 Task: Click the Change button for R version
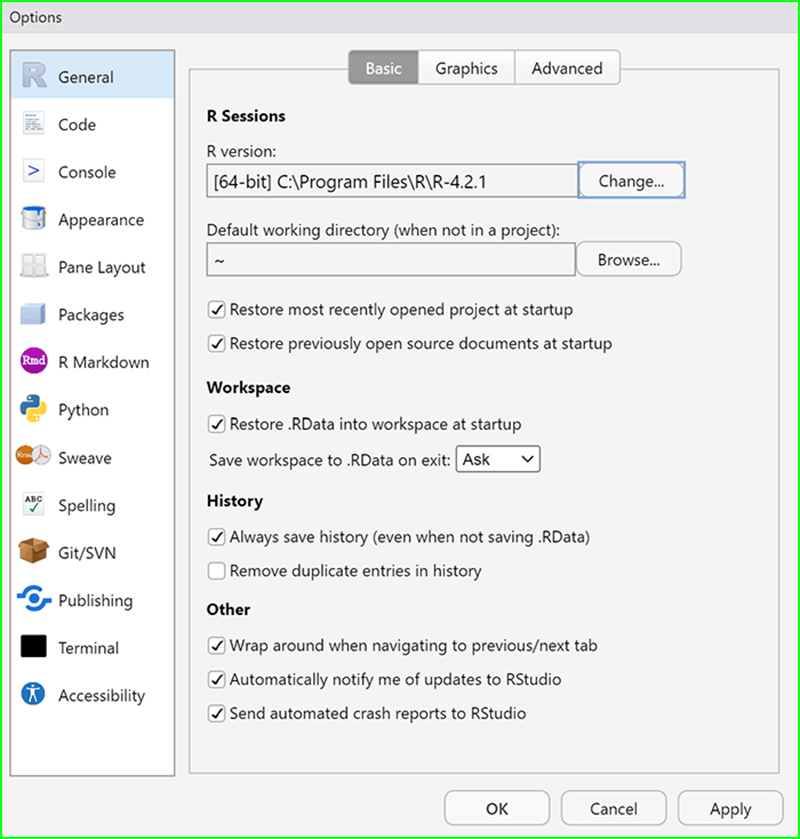(x=631, y=180)
